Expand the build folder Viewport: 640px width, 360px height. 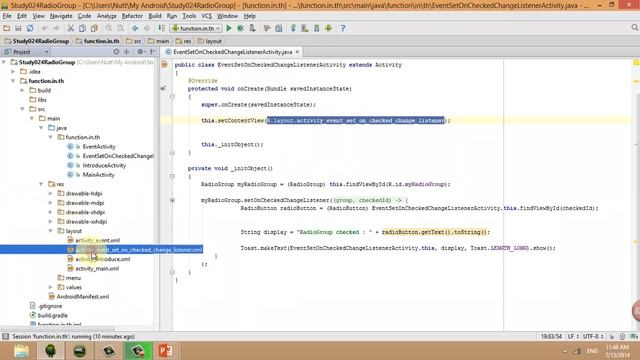pos(22,90)
